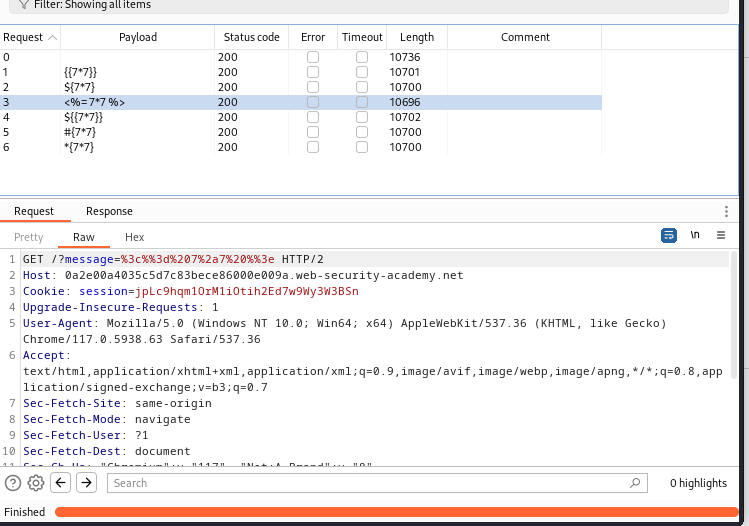Image resolution: width=749 pixels, height=526 pixels.
Task: Sort by Status code column header
Action: click(x=251, y=37)
